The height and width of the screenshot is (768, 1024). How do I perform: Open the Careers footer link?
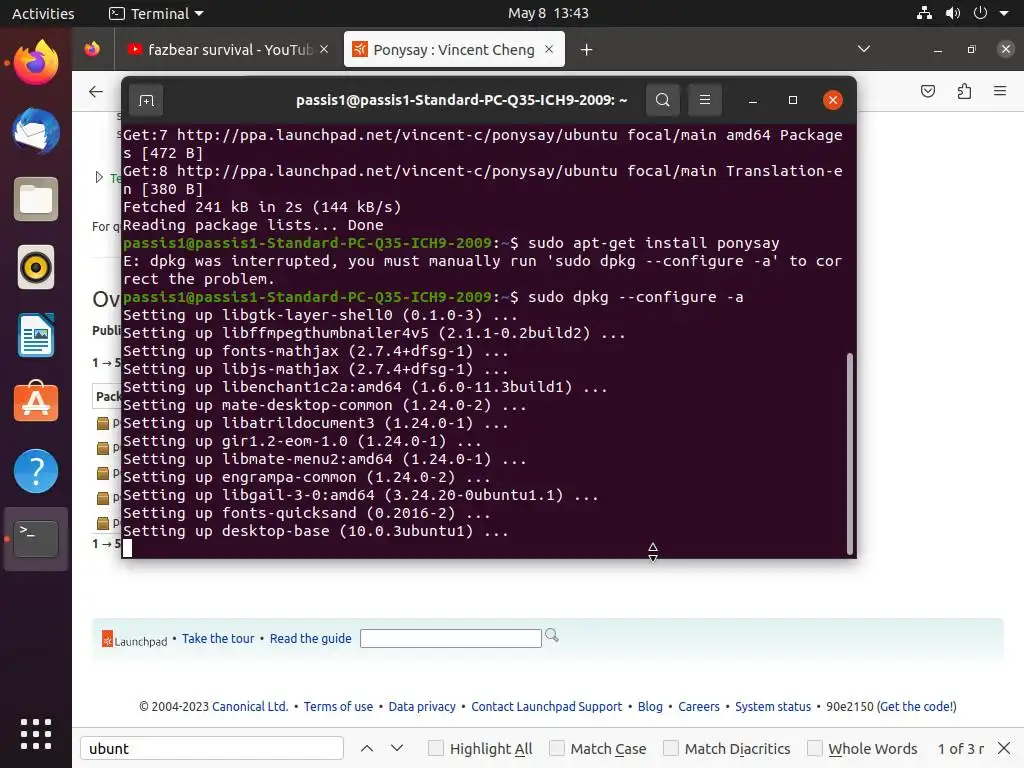(x=699, y=706)
